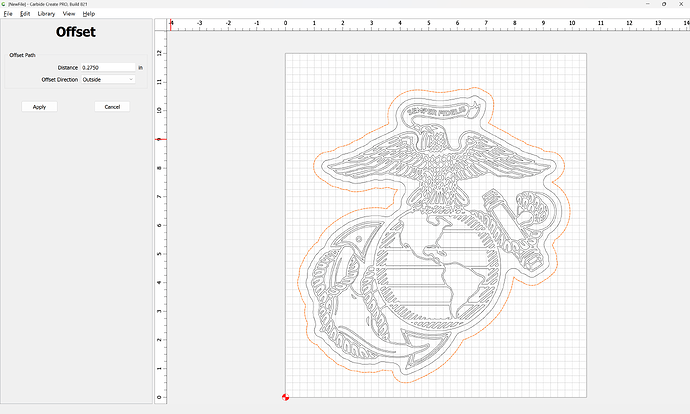Click the Semper Fidelis banner in the design
Image resolution: width=690 pixels, height=414 pixels.
click(x=443, y=110)
